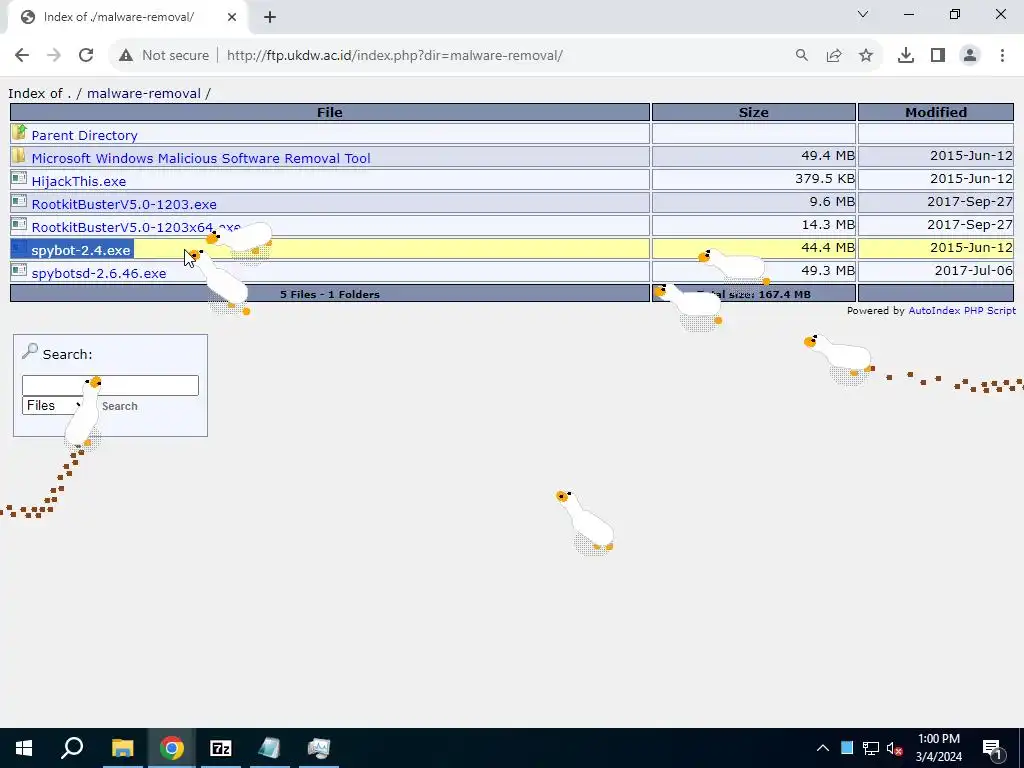Download HijackThis.exe

[x=78, y=181]
